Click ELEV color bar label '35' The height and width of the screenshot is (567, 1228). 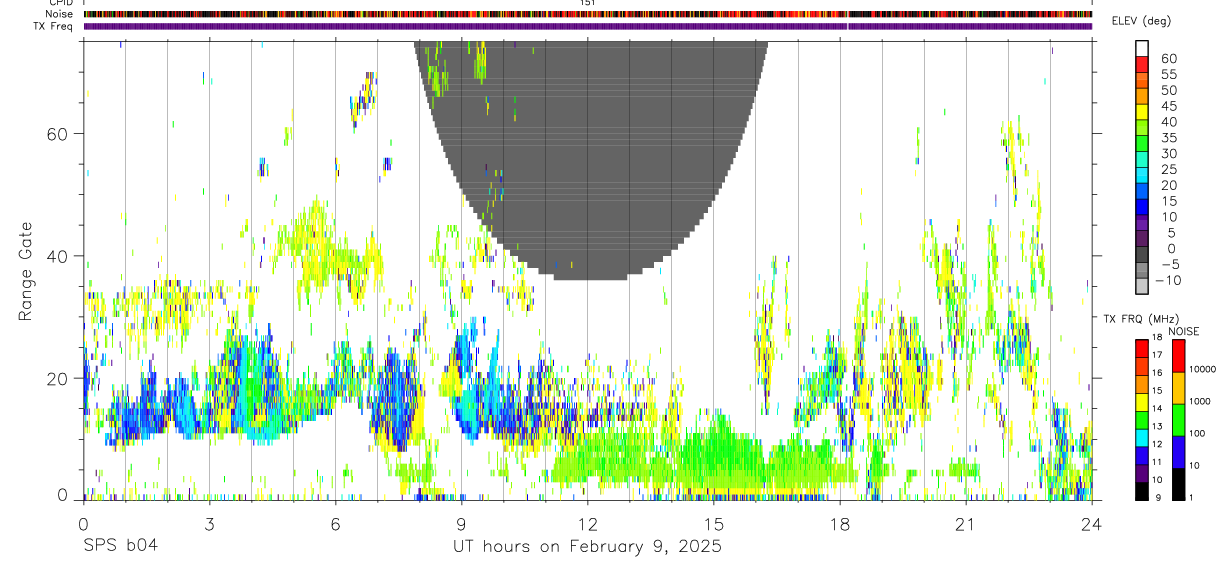click(x=1167, y=138)
